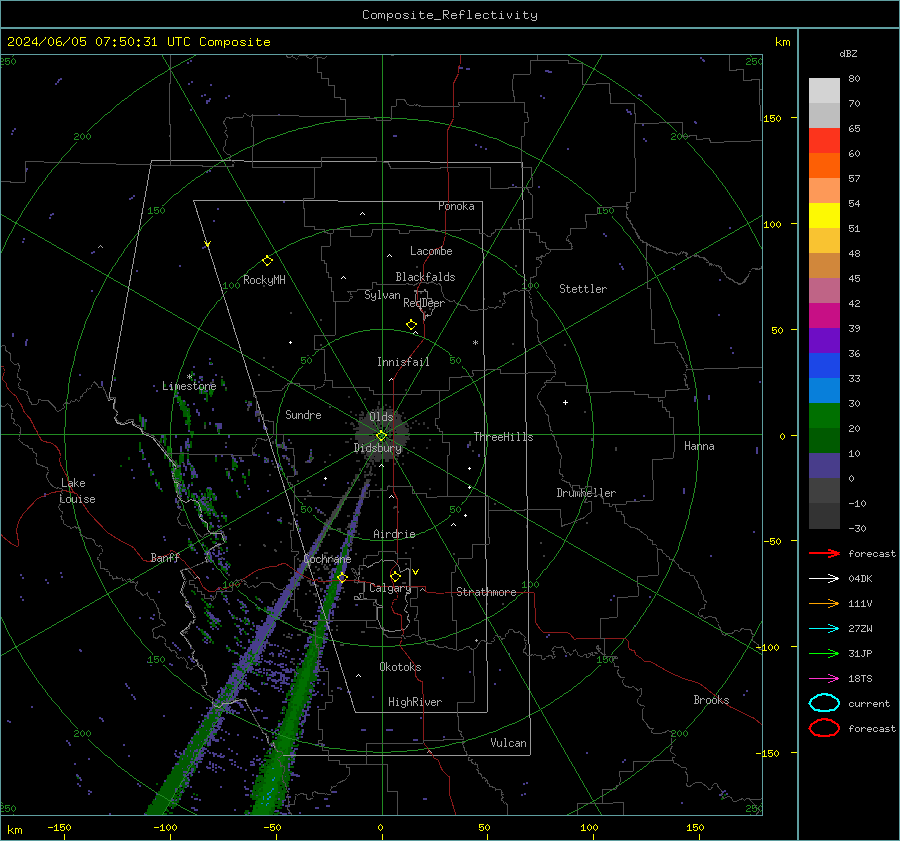Image resolution: width=900 pixels, height=841 pixels.
Task: Select the yellow diamond marker above Calgary
Action: pyautogui.click(x=395, y=576)
